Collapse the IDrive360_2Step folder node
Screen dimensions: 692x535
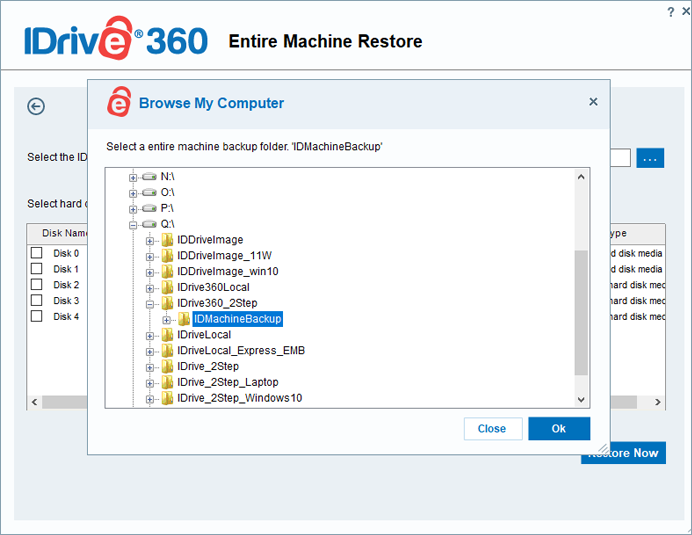point(150,303)
